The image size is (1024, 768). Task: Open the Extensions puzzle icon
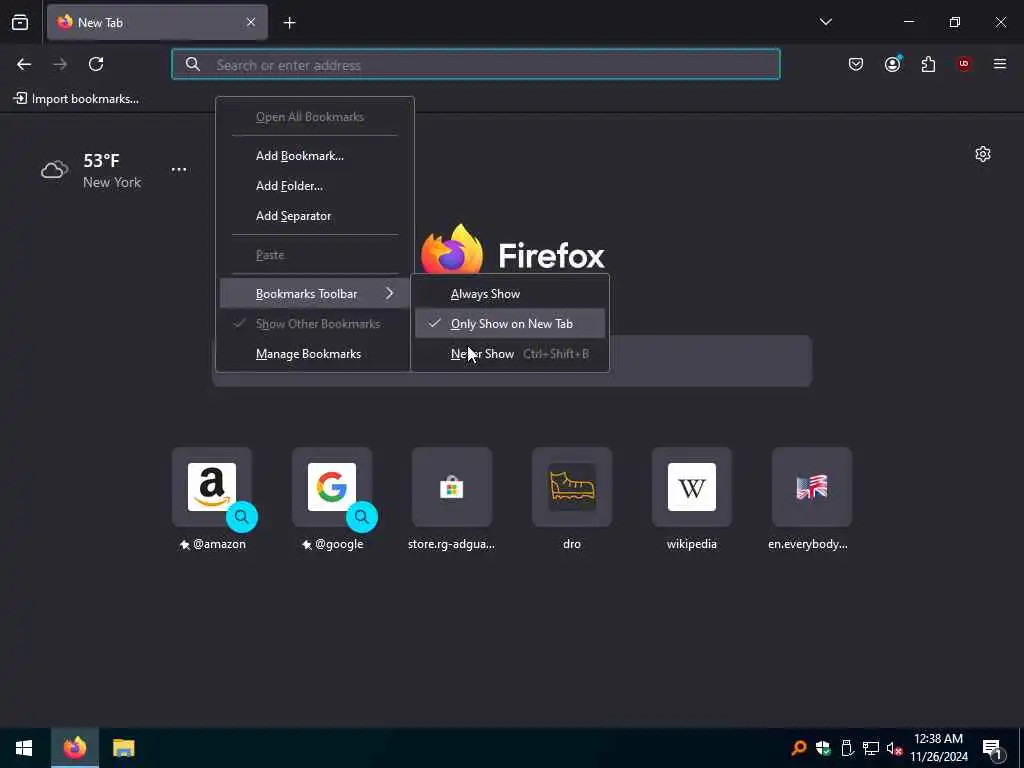tap(928, 64)
